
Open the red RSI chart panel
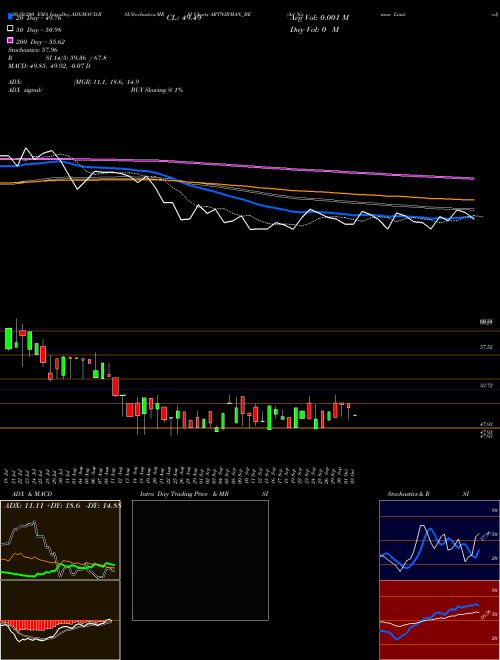coord(439,620)
